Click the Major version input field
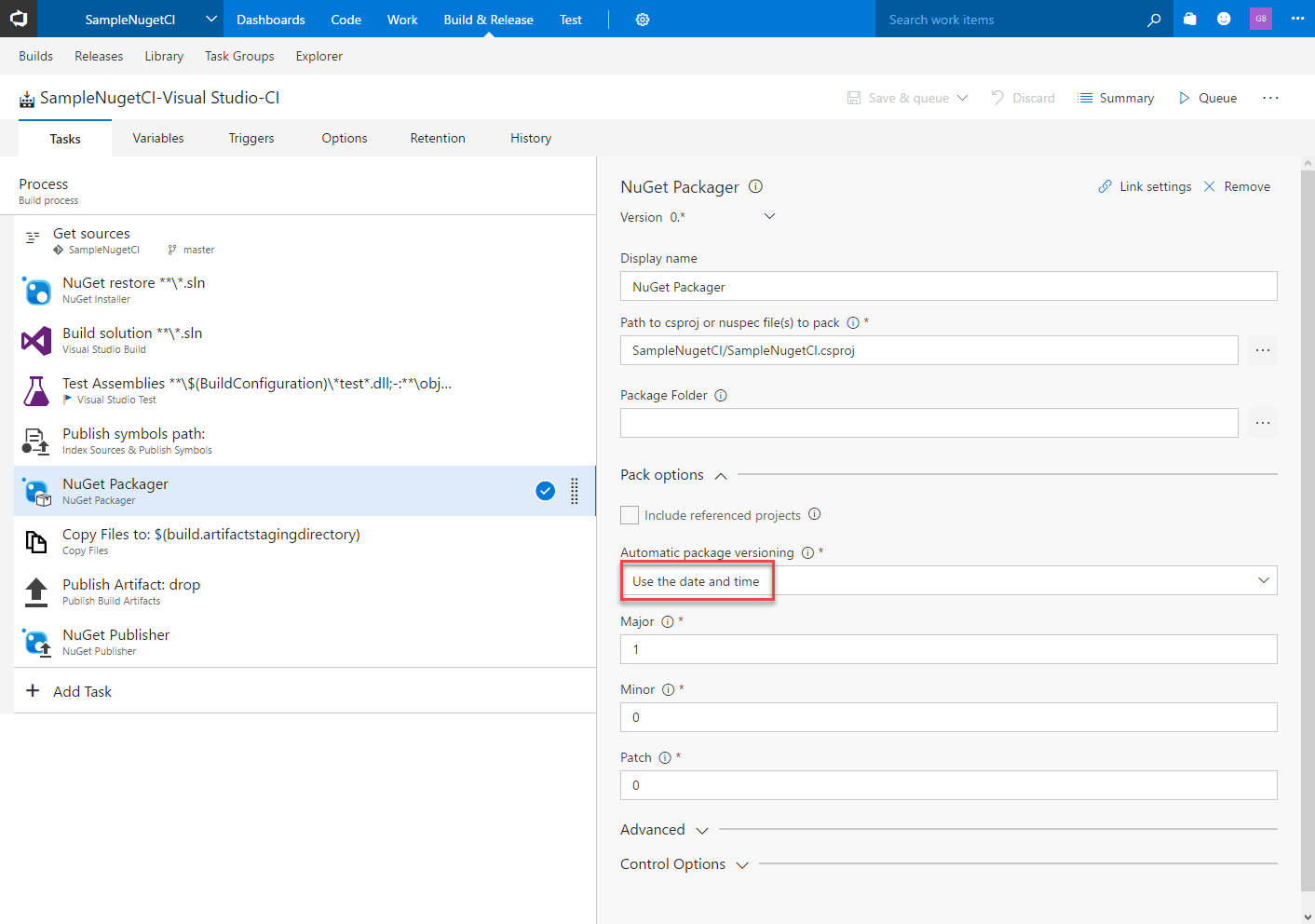Viewport: 1315px width, 924px height. [x=948, y=649]
